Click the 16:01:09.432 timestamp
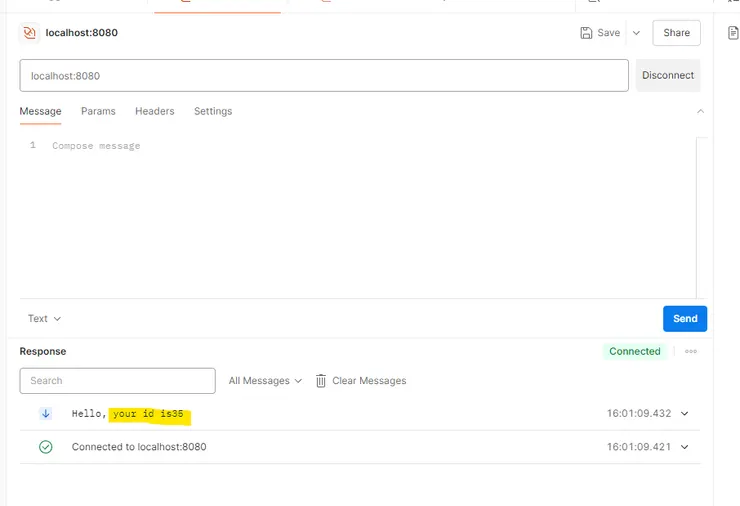This screenshot has height=506, width=740. click(x=639, y=413)
